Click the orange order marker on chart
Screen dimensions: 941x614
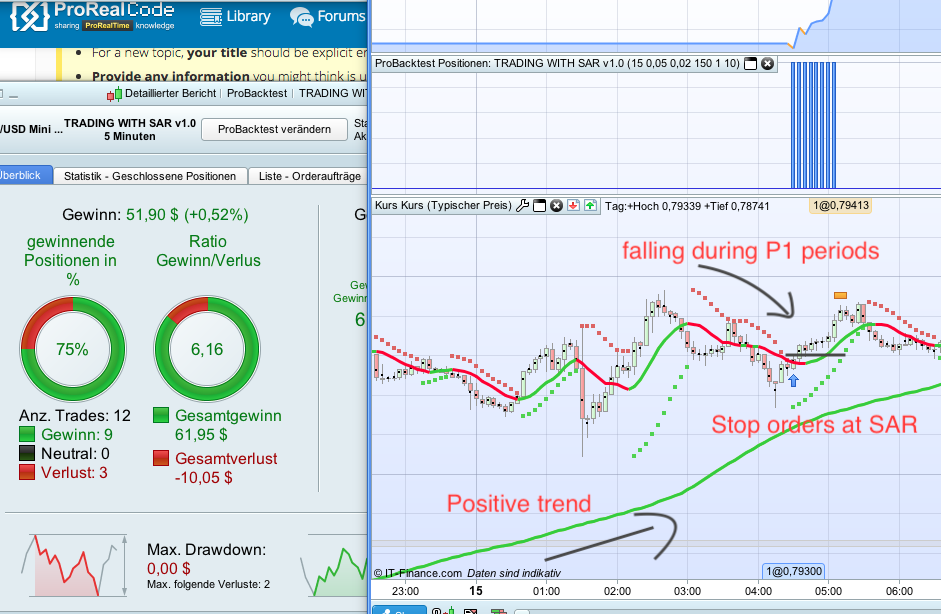(x=840, y=295)
